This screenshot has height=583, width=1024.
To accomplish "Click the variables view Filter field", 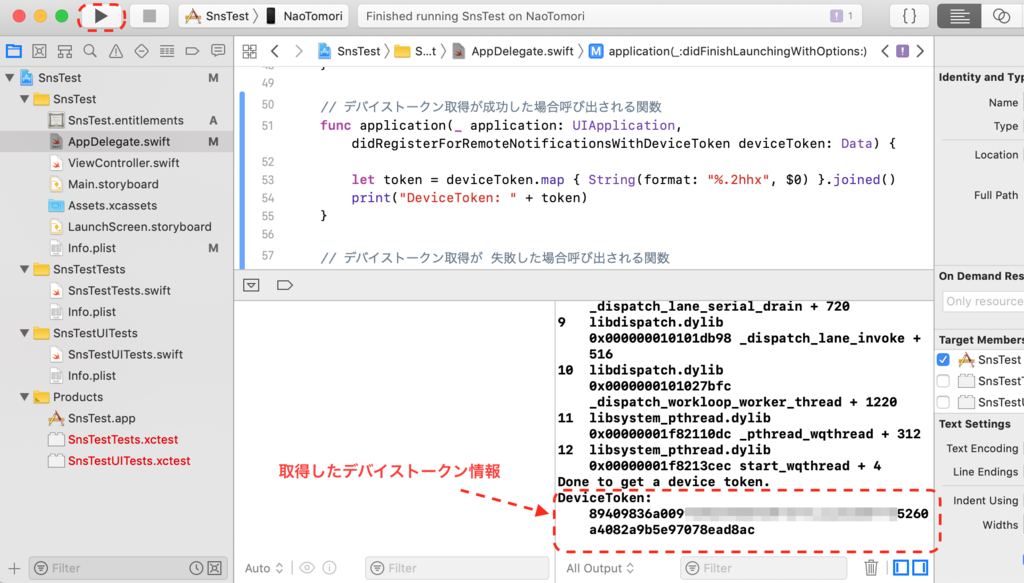I will (457, 568).
